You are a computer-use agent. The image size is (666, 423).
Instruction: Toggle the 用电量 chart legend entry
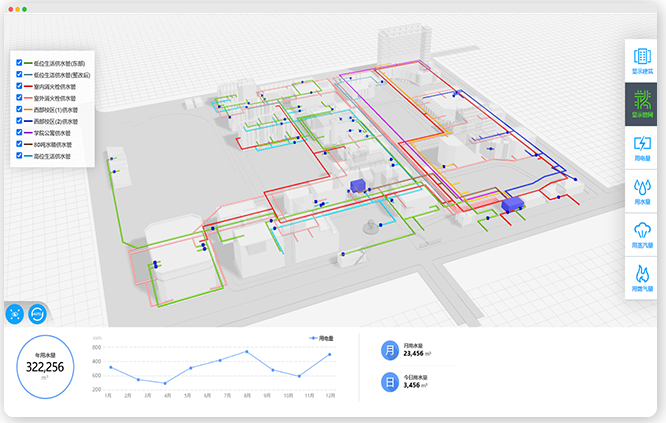point(321,339)
